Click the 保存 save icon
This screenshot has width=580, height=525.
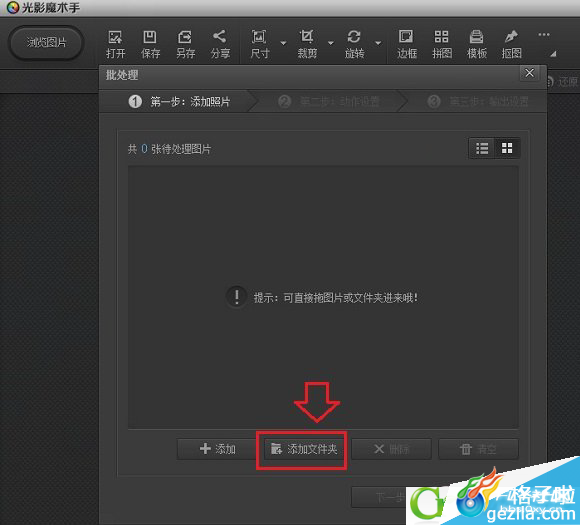(x=150, y=44)
